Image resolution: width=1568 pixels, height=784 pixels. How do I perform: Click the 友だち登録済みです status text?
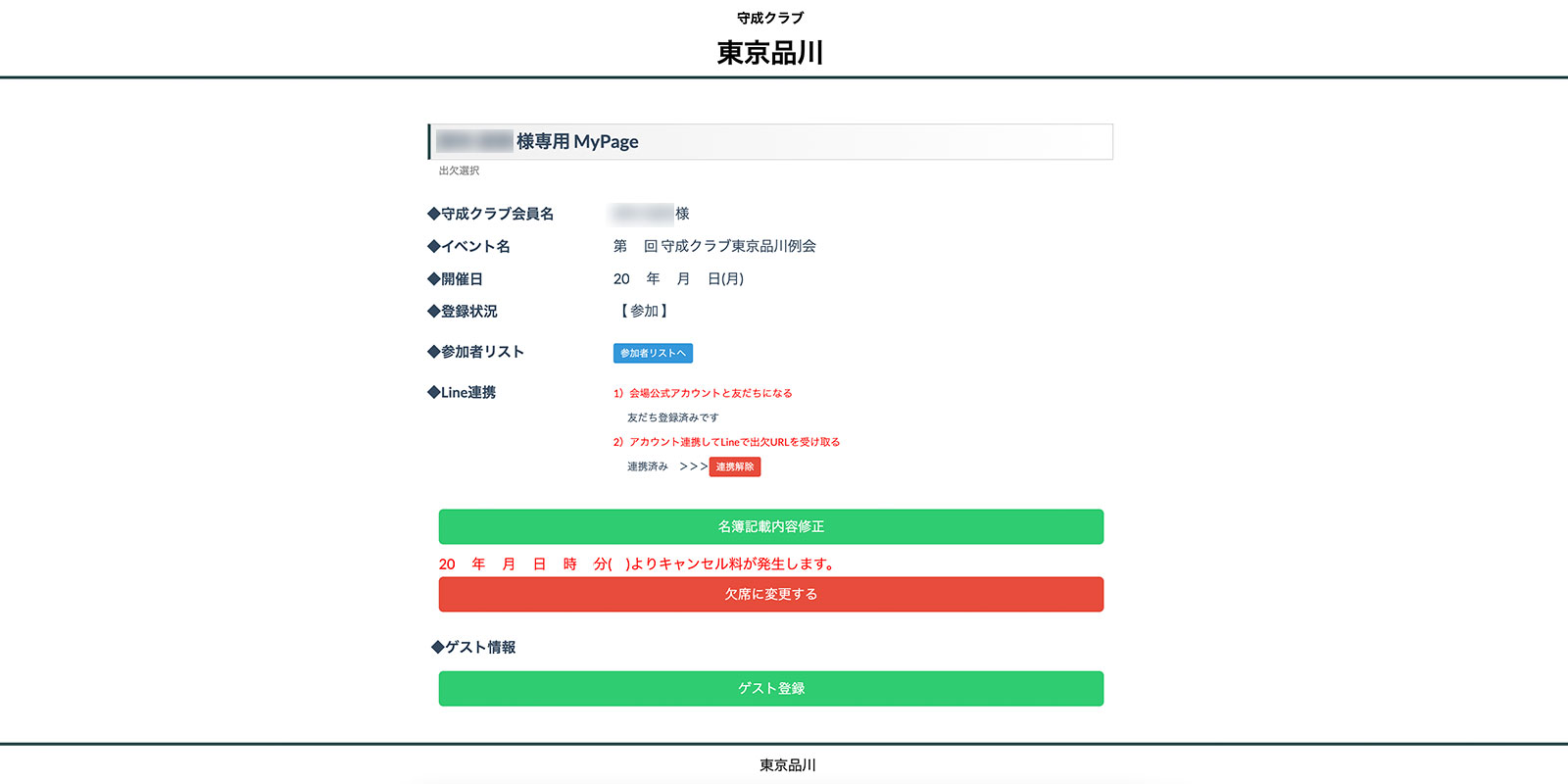672,417
